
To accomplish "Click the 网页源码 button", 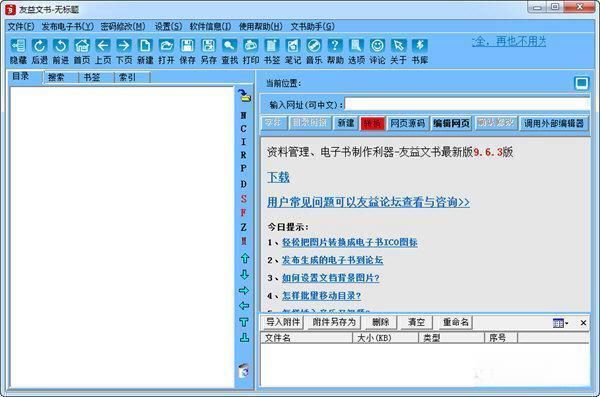I will [x=408, y=123].
